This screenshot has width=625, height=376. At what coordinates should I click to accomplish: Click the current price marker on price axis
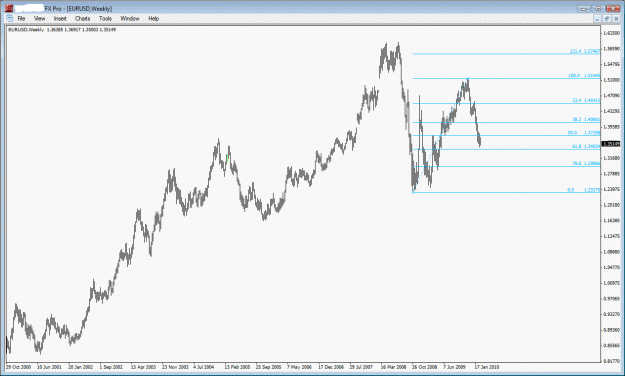[x=611, y=144]
